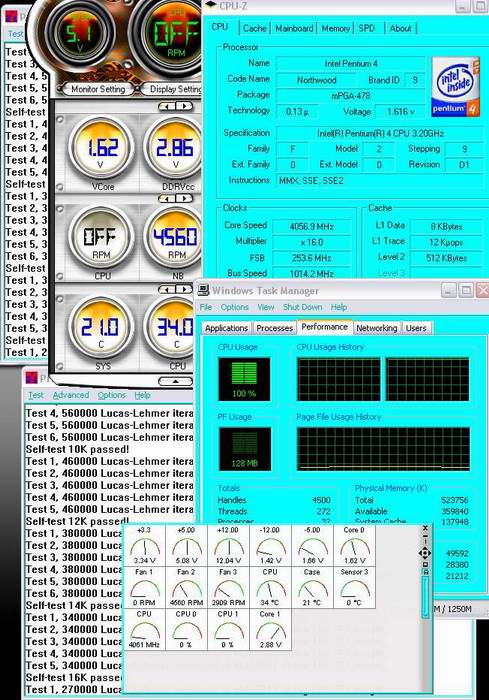Select the SPD tab in CPU-Z
This screenshot has height=700, width=489.
click(x=367, y=29)
